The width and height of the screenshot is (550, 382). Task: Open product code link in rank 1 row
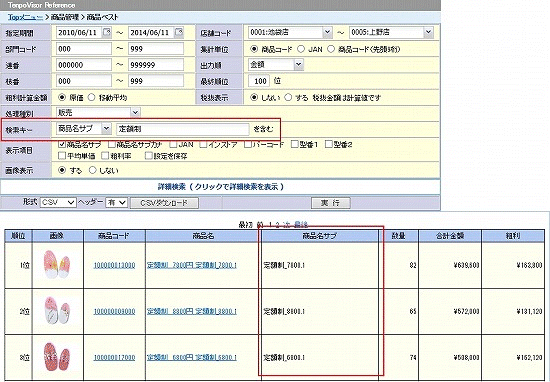tap(114, 265)
